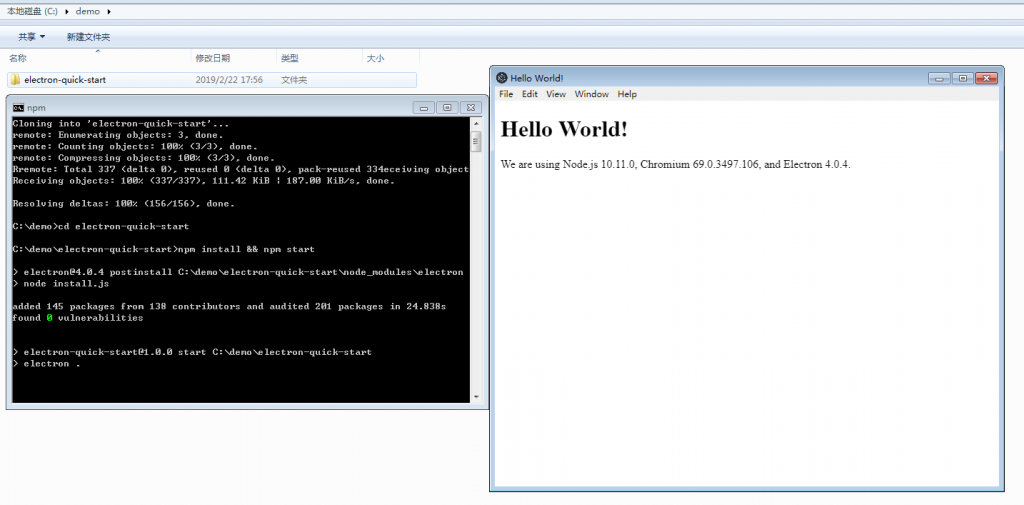Click the Node.js version sentence in Hello World window
Image resolution: width=1024 pixels, height=505 pixels.
(x=676, y=164)
